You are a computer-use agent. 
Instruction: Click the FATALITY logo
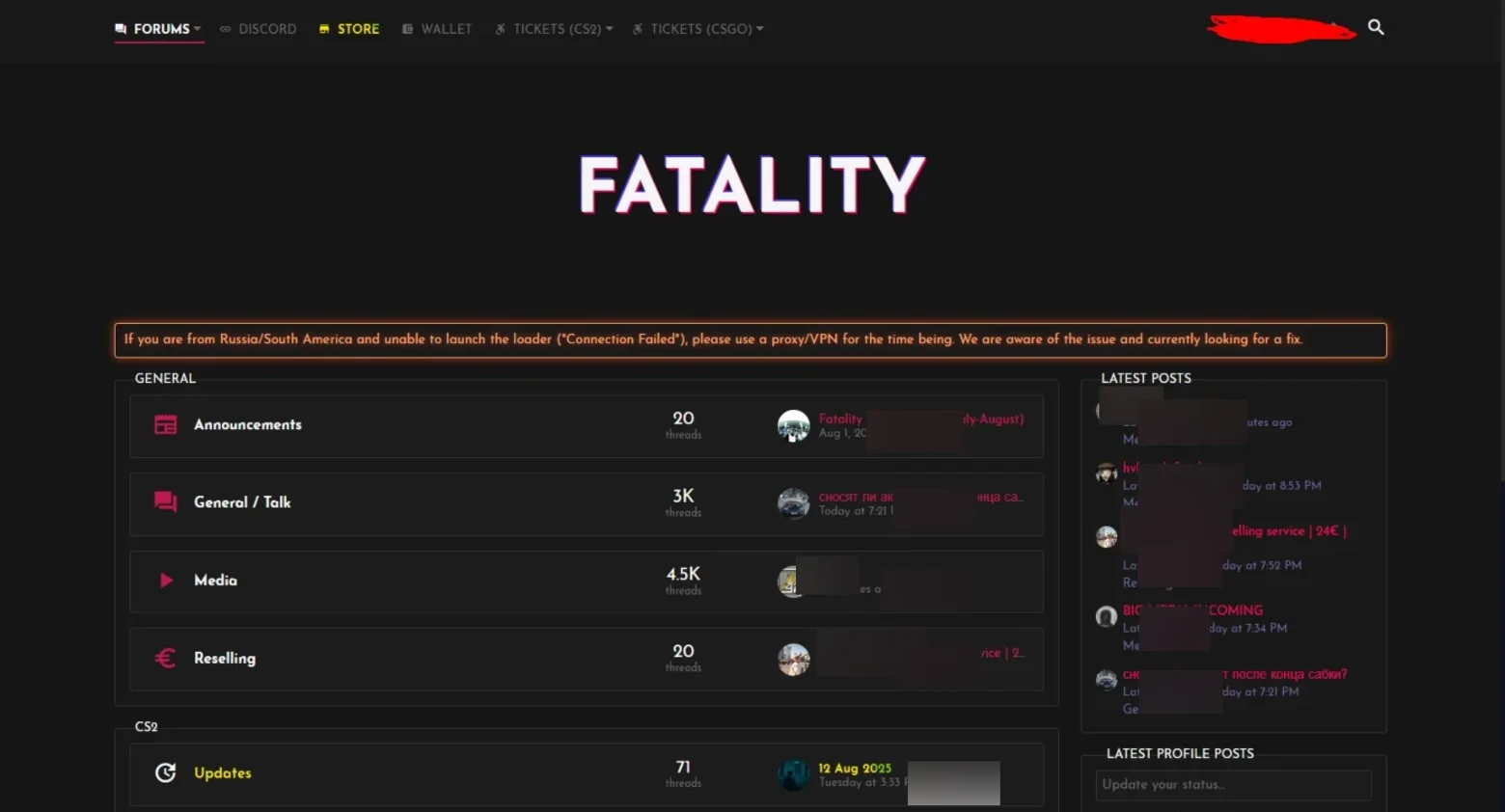click(x=752, y=184)
